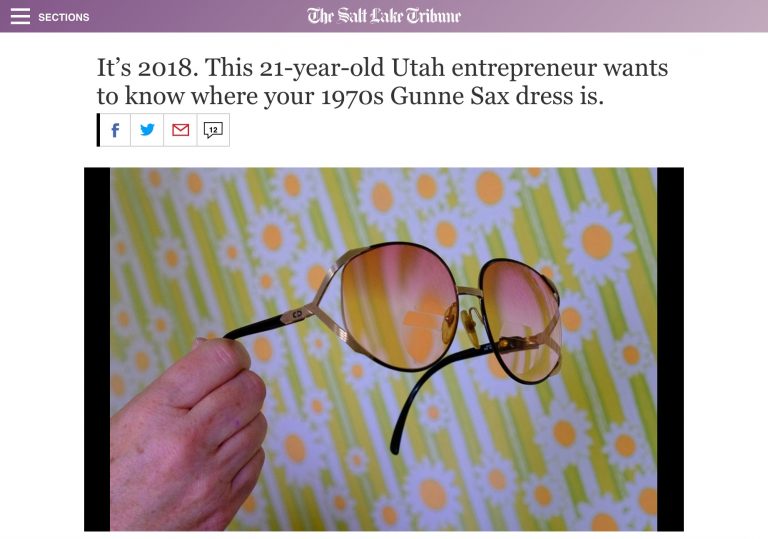Click the right black letterbox bar
The height and width of the screenshot is (539, 768).
point(670,349)
